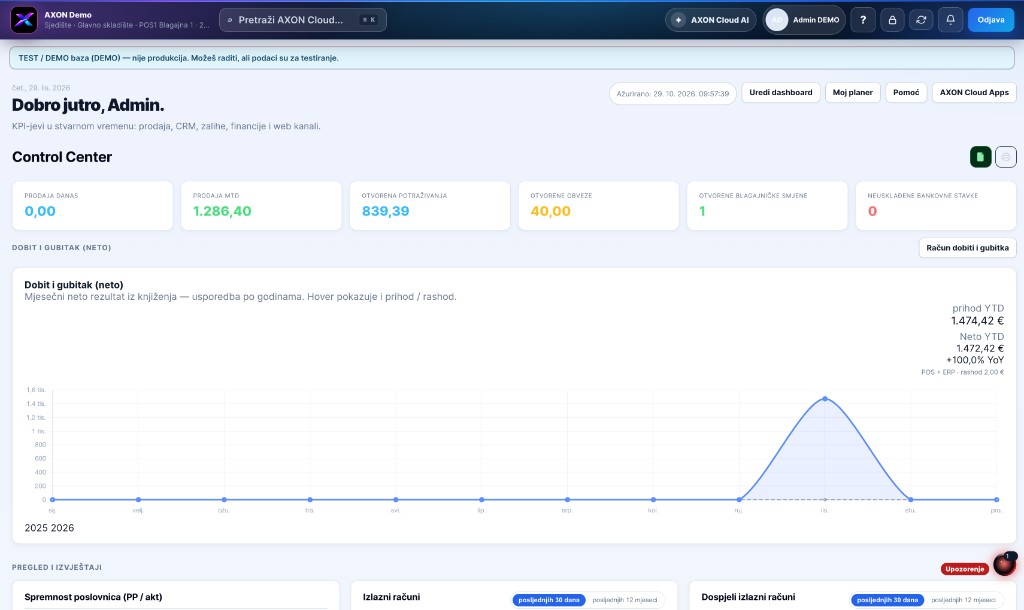Open the Otvorena potraživanja KPI card
The width and height of the screenshot is (1024, 610).
coord(430,206)
